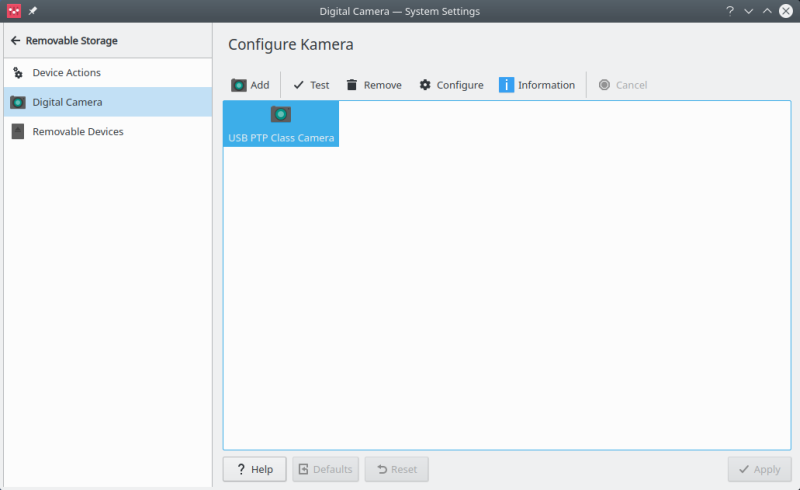Close the System Settings window

click(x=786, y=11)
